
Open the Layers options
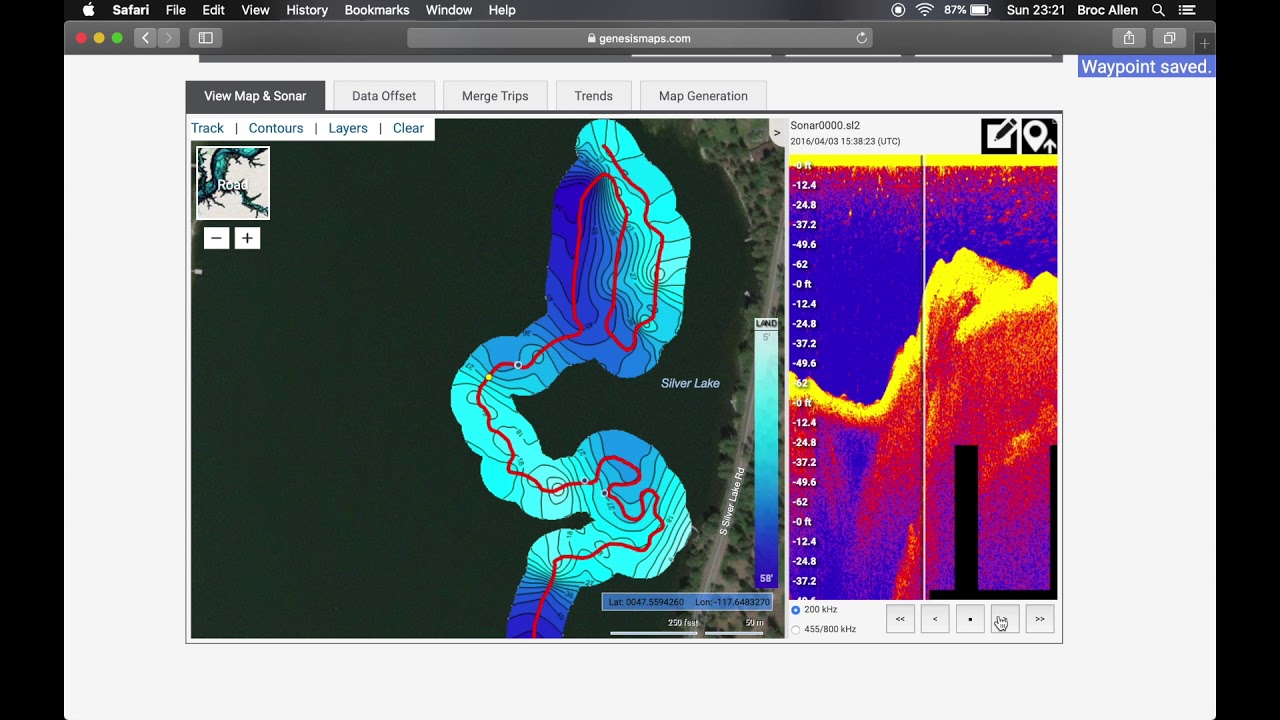click(x=348, y=128)
